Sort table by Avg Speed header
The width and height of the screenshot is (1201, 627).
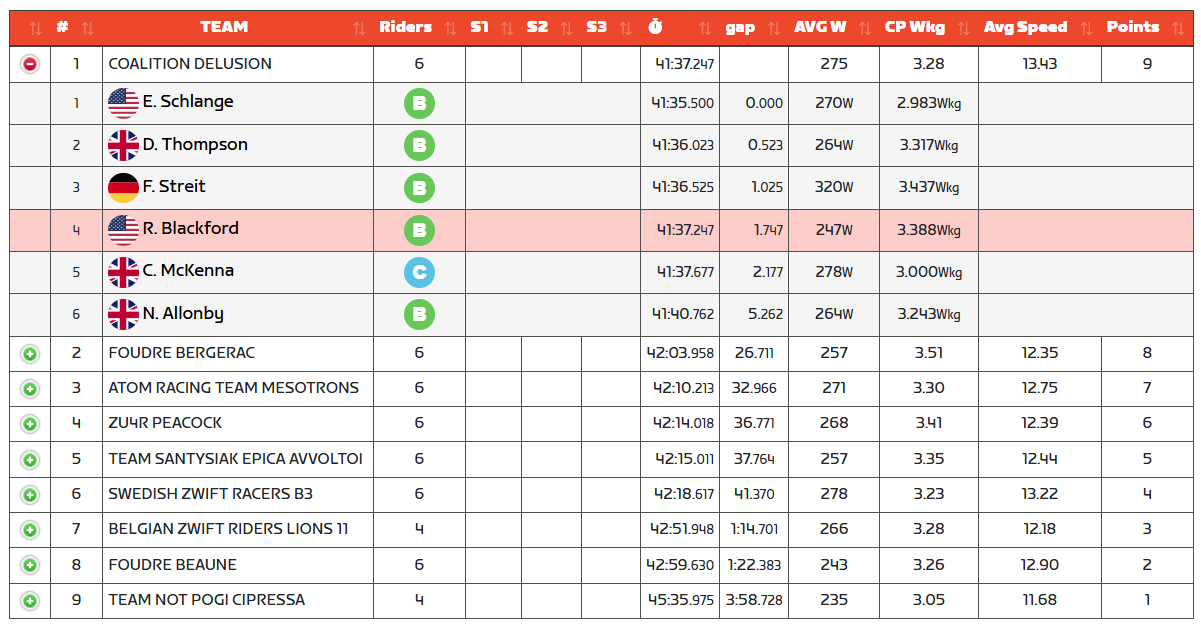tap(1025, 27)
